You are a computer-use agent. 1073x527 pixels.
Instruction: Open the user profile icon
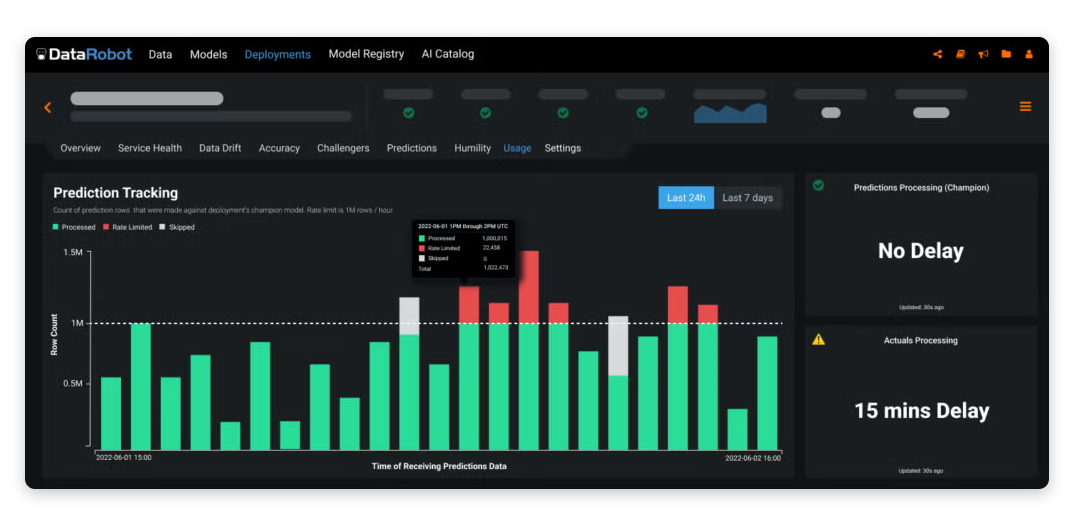pyautogui.click(x=1029, y=54)
